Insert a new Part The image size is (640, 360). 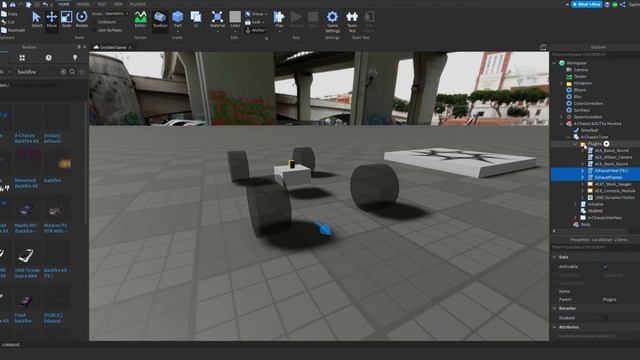pyautogui.click(x=178, y=19)
